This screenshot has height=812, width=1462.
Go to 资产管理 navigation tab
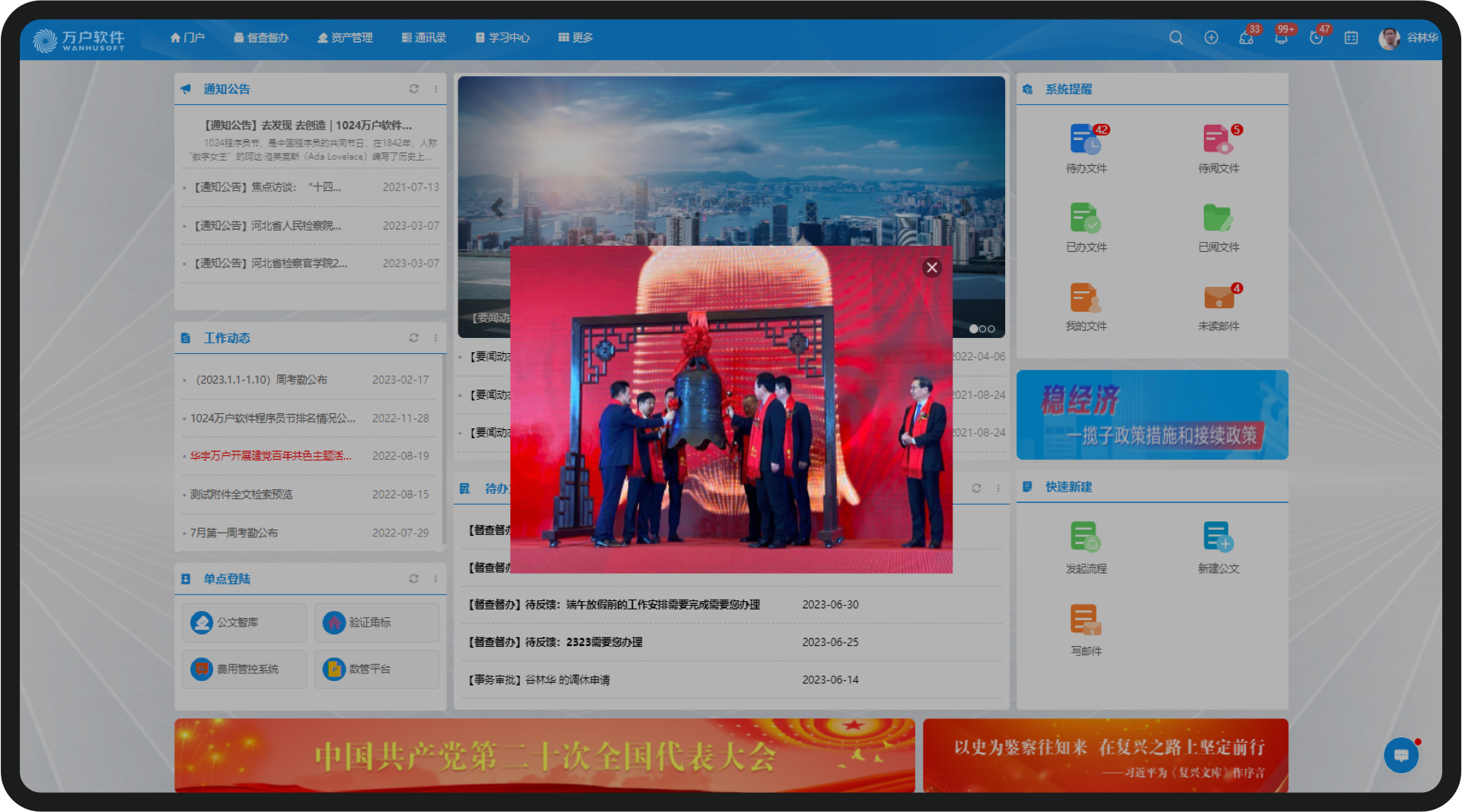tap(345, 37)
